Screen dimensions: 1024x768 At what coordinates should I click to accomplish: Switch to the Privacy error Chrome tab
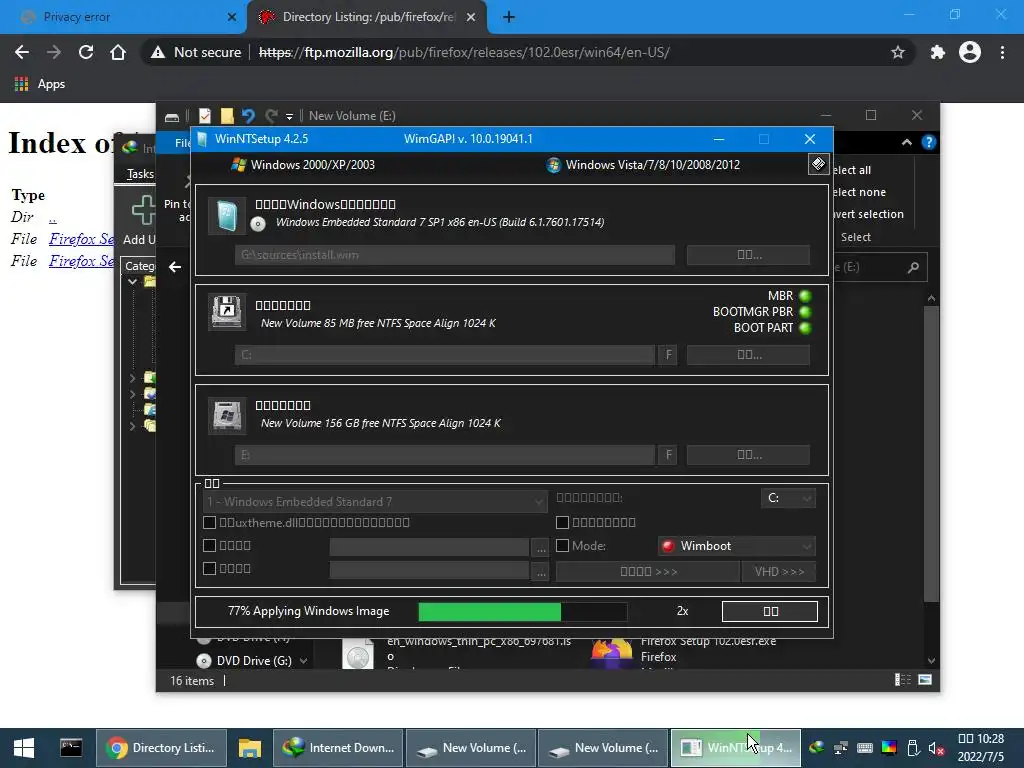[124, 17]
